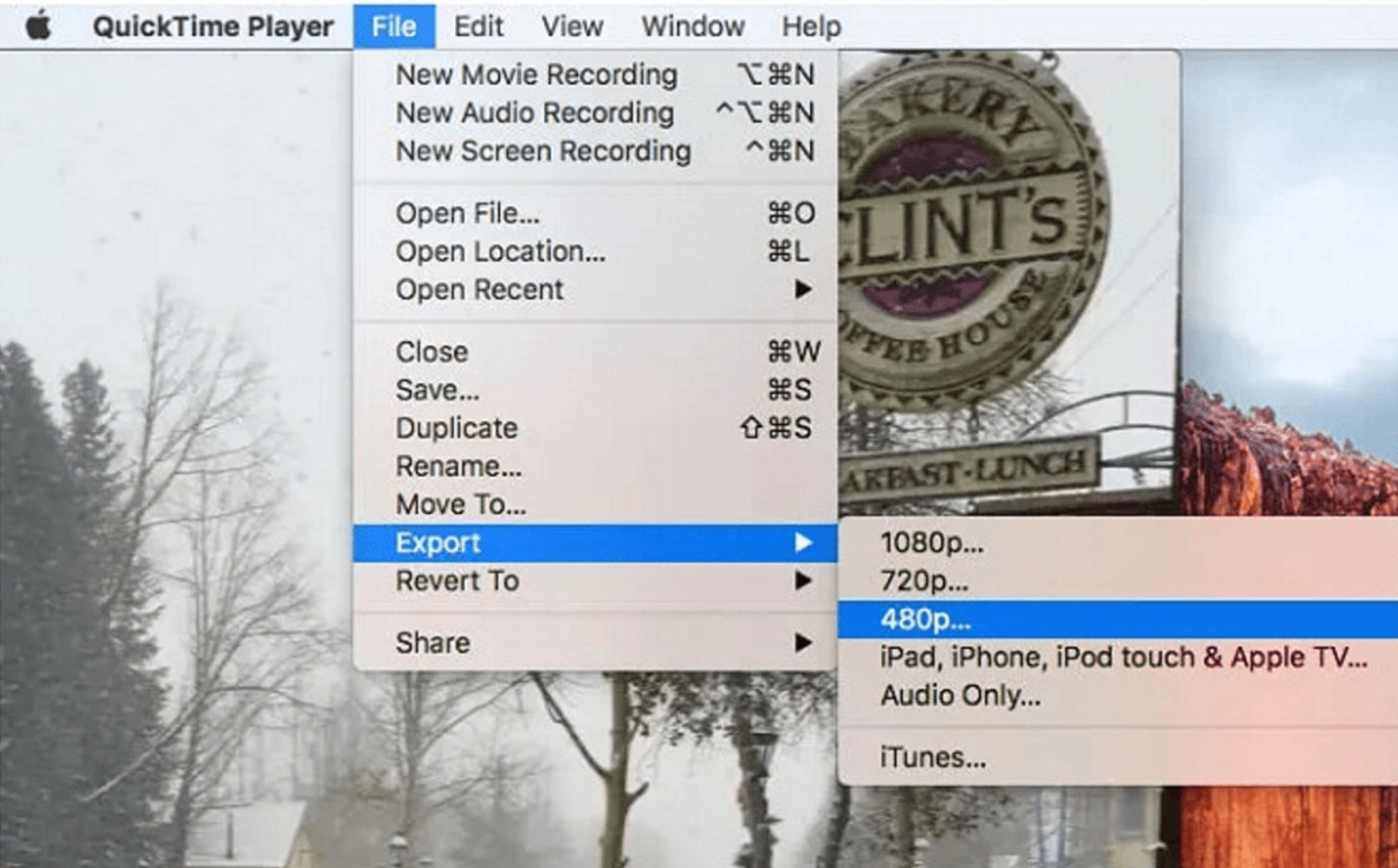Close the open File menu

(x=394, y=27)
